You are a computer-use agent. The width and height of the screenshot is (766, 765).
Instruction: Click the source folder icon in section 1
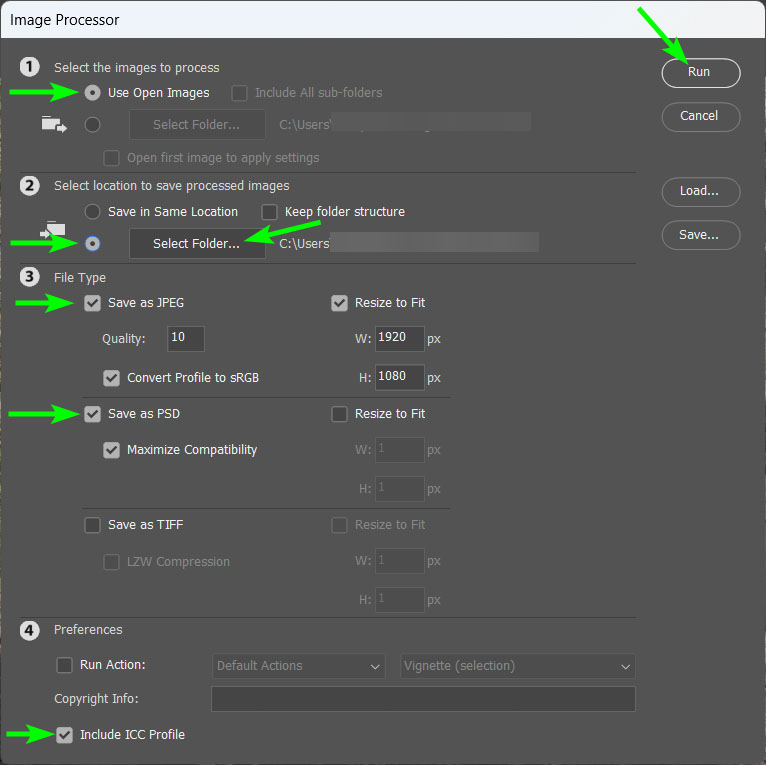54,125
